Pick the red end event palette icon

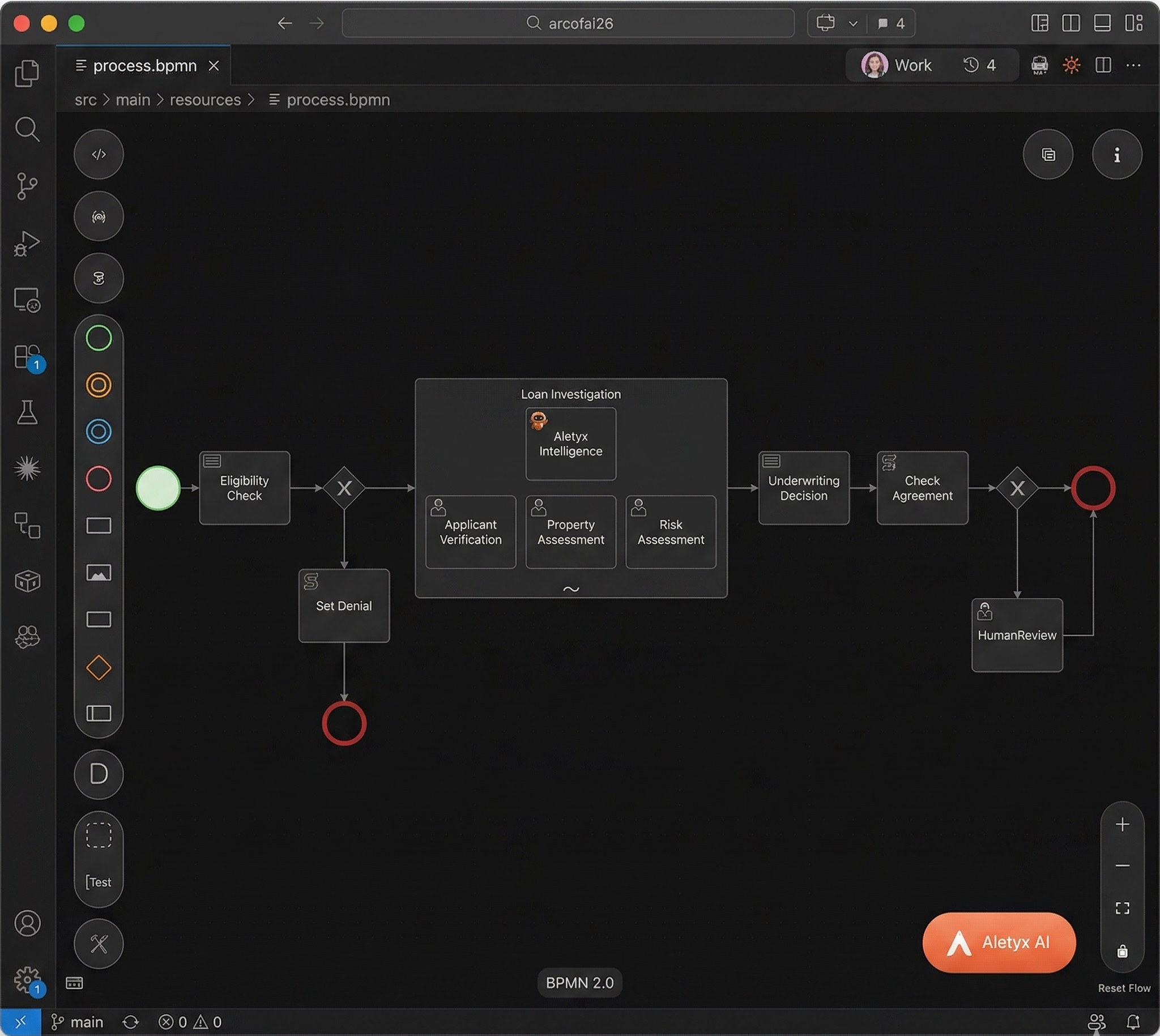99,479
